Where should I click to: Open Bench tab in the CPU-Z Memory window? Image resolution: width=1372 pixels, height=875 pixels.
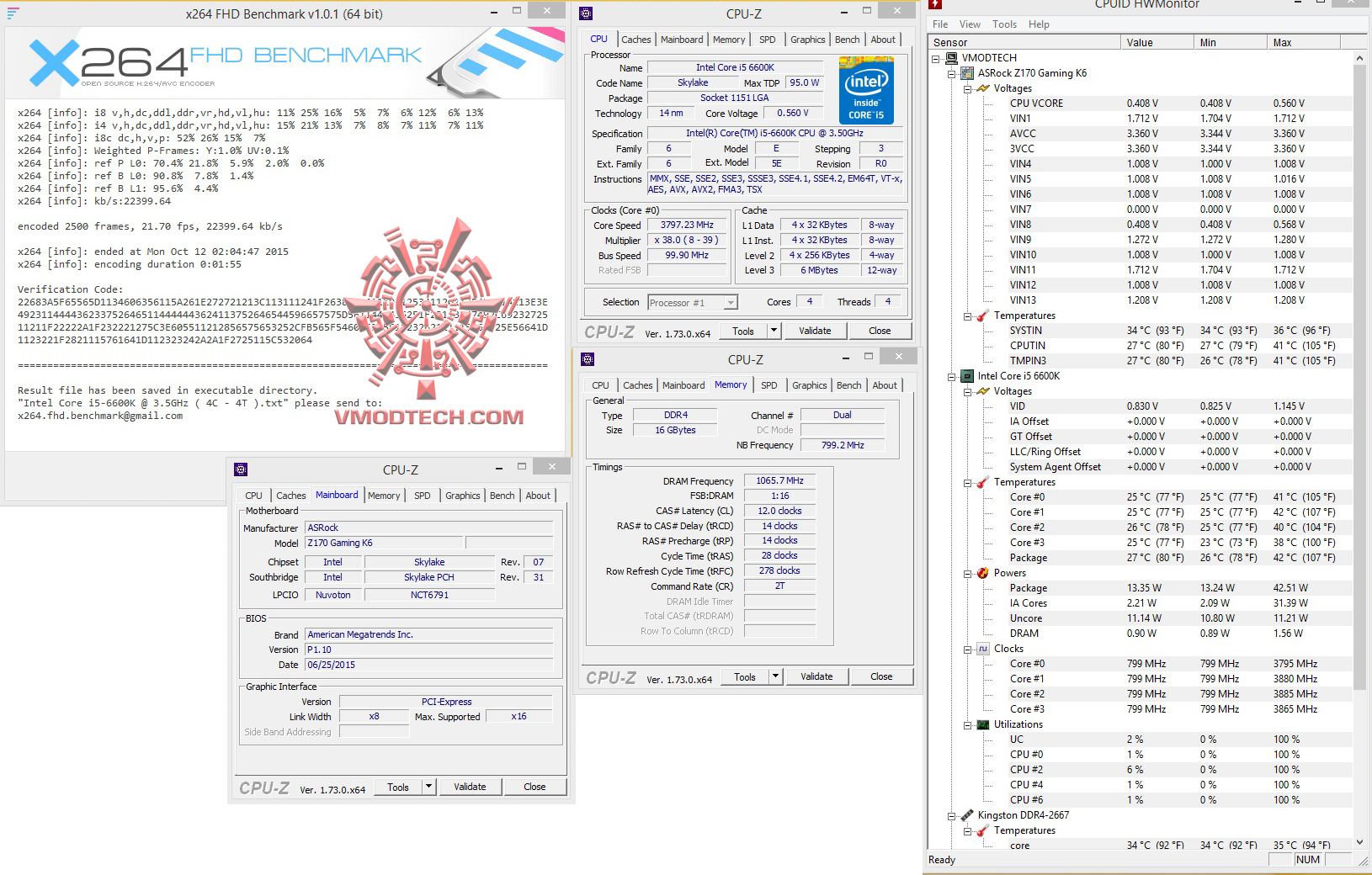(849, 385)
